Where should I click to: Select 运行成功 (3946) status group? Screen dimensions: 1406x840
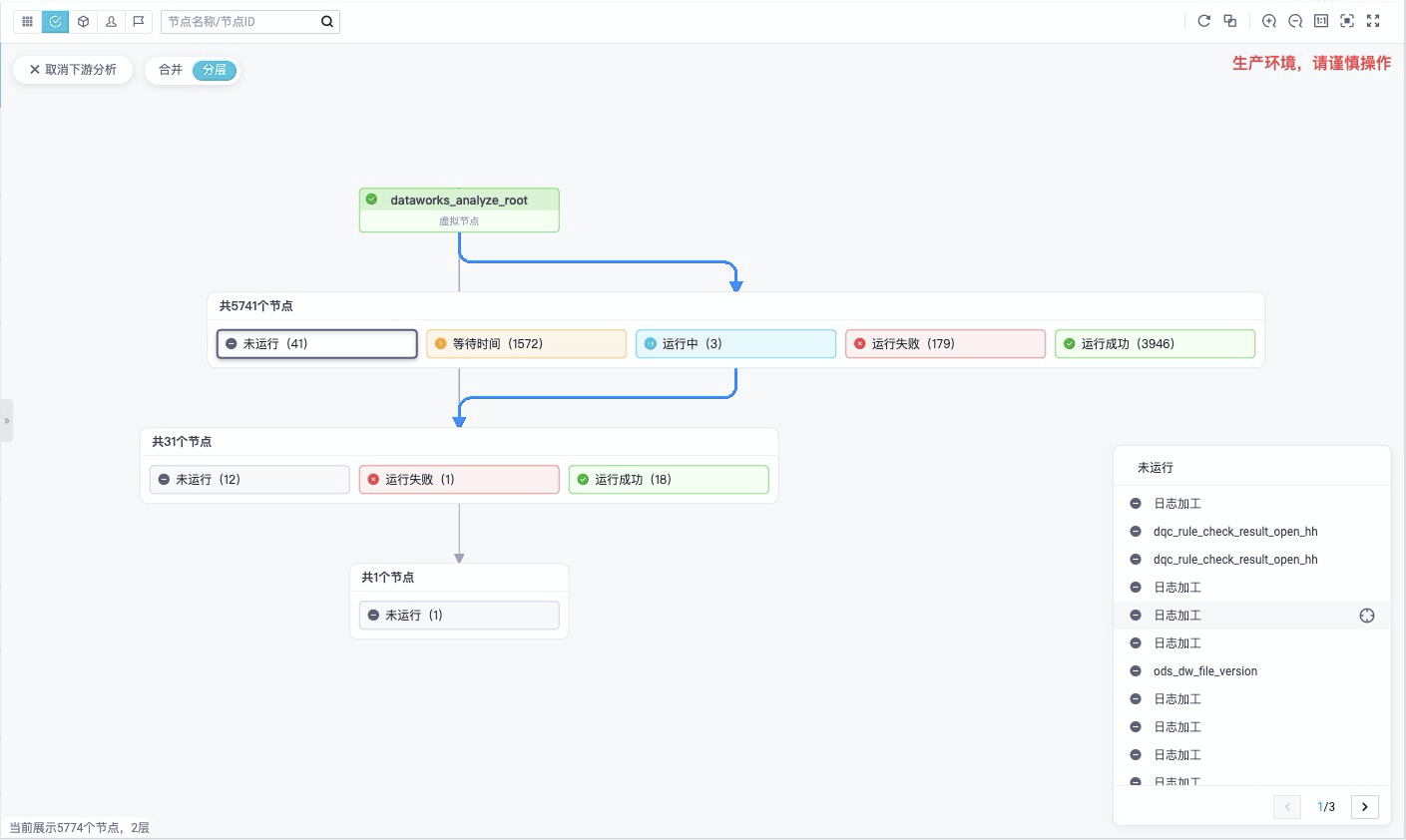[1155, 343]
